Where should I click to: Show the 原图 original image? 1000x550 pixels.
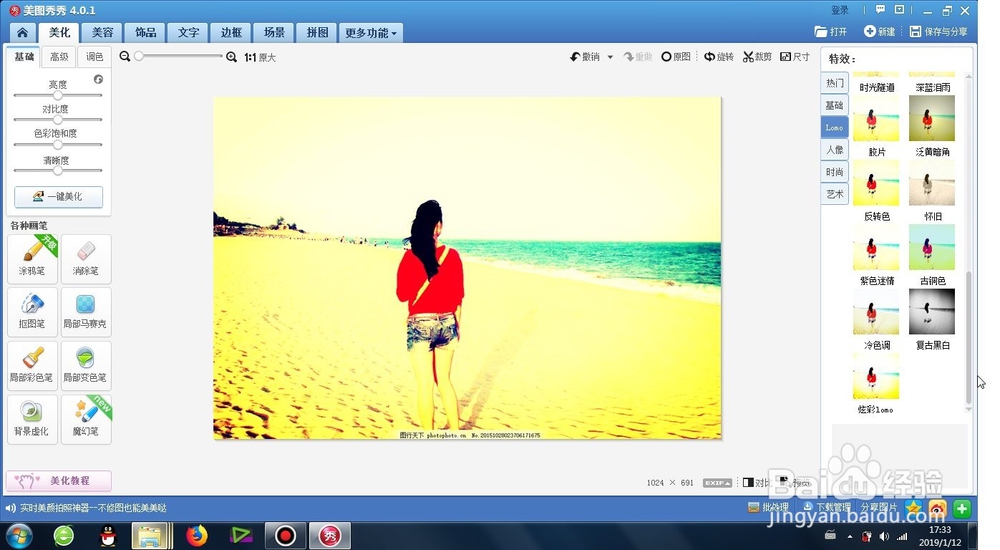click(676, 57)
